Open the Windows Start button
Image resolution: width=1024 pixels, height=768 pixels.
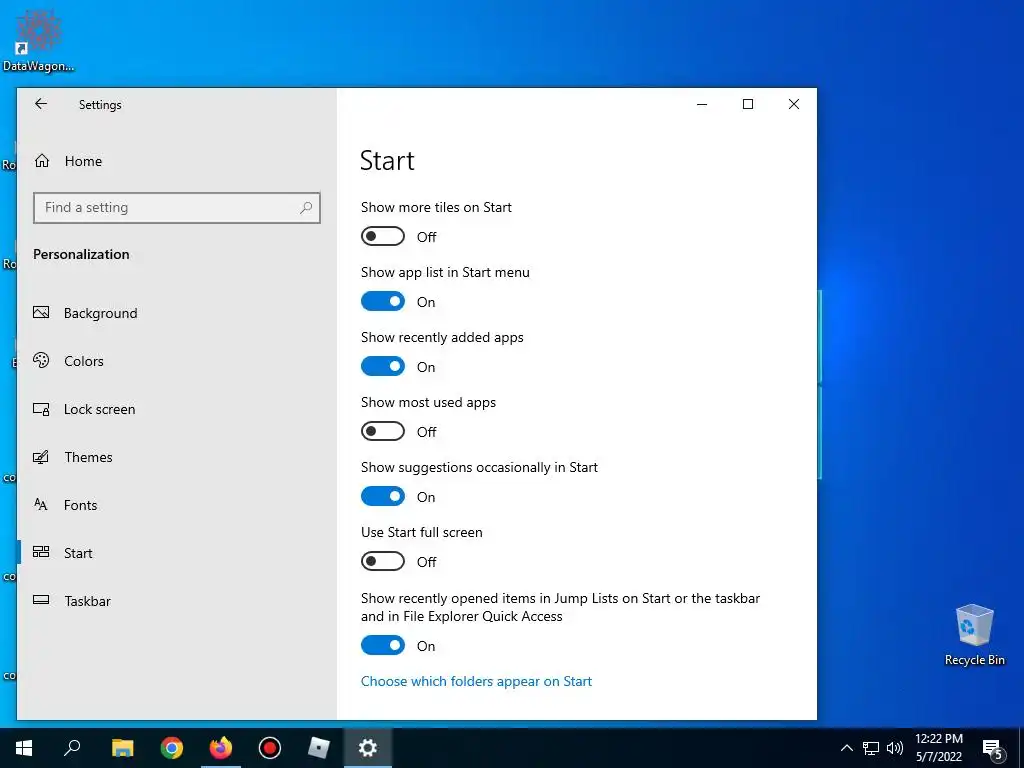24,748
